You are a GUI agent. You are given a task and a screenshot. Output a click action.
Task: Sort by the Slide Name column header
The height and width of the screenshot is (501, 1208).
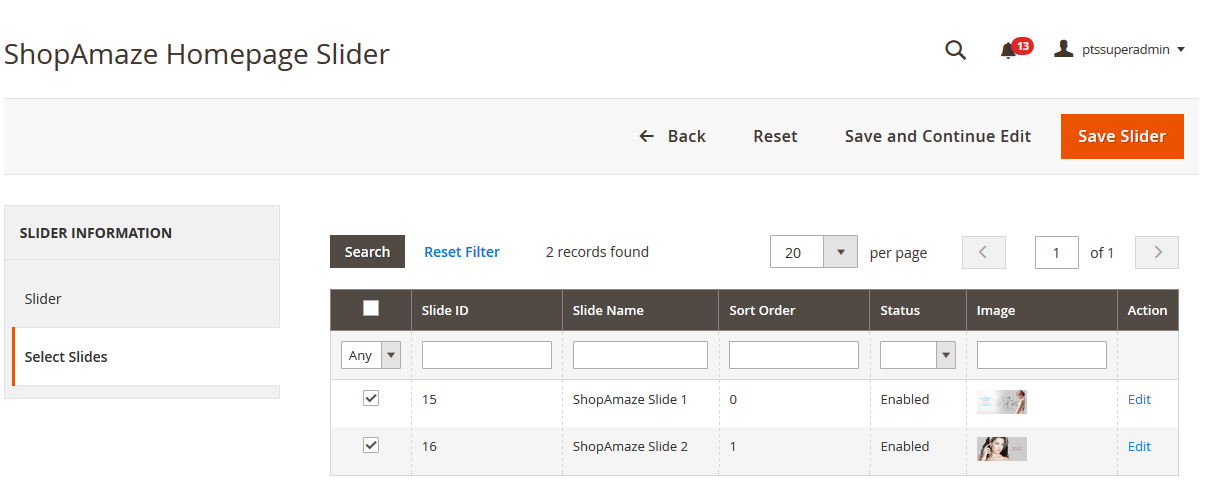pyautogui.click(x=640, y=310)
